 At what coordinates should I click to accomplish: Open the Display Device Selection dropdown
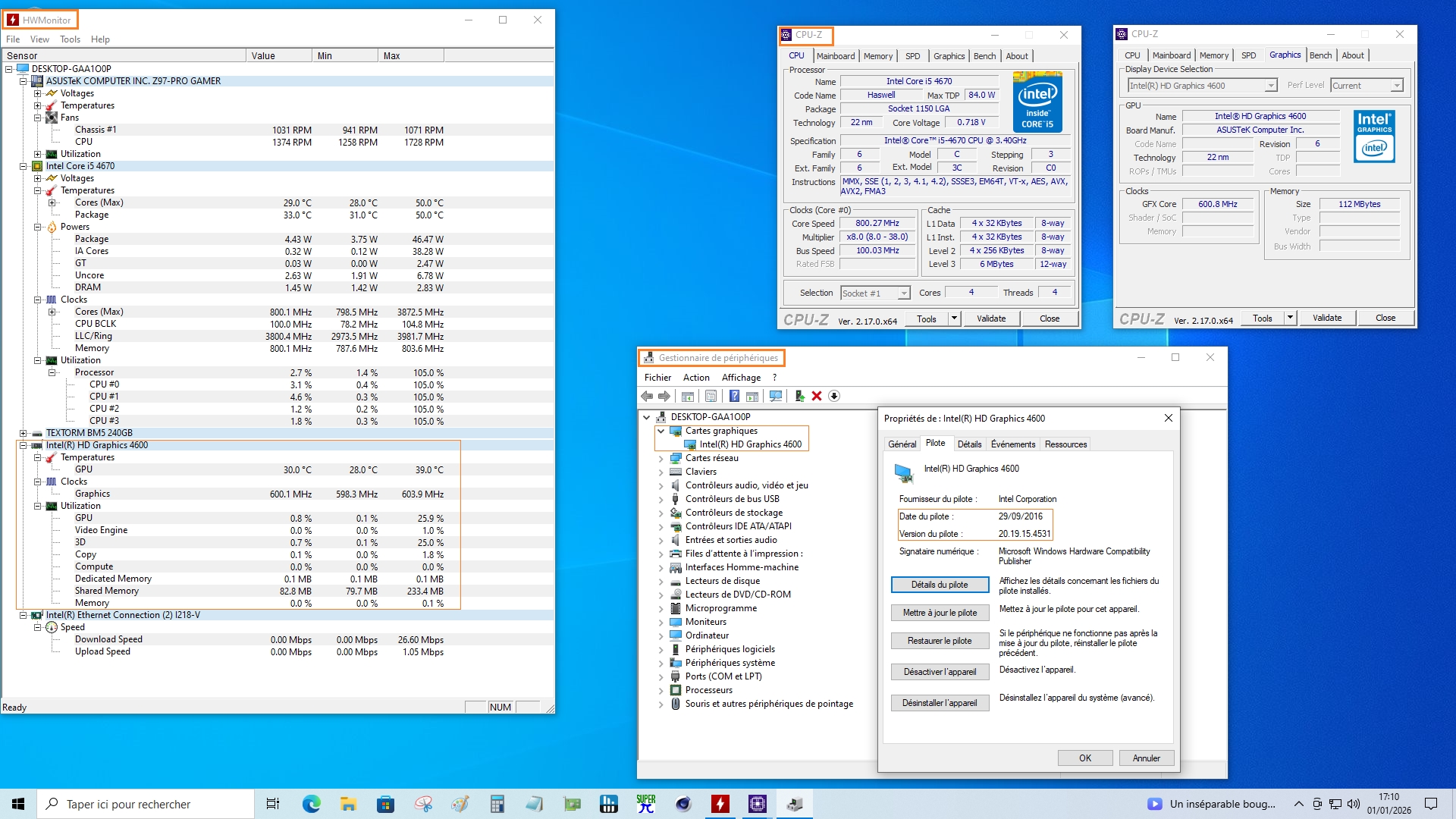1270,86
